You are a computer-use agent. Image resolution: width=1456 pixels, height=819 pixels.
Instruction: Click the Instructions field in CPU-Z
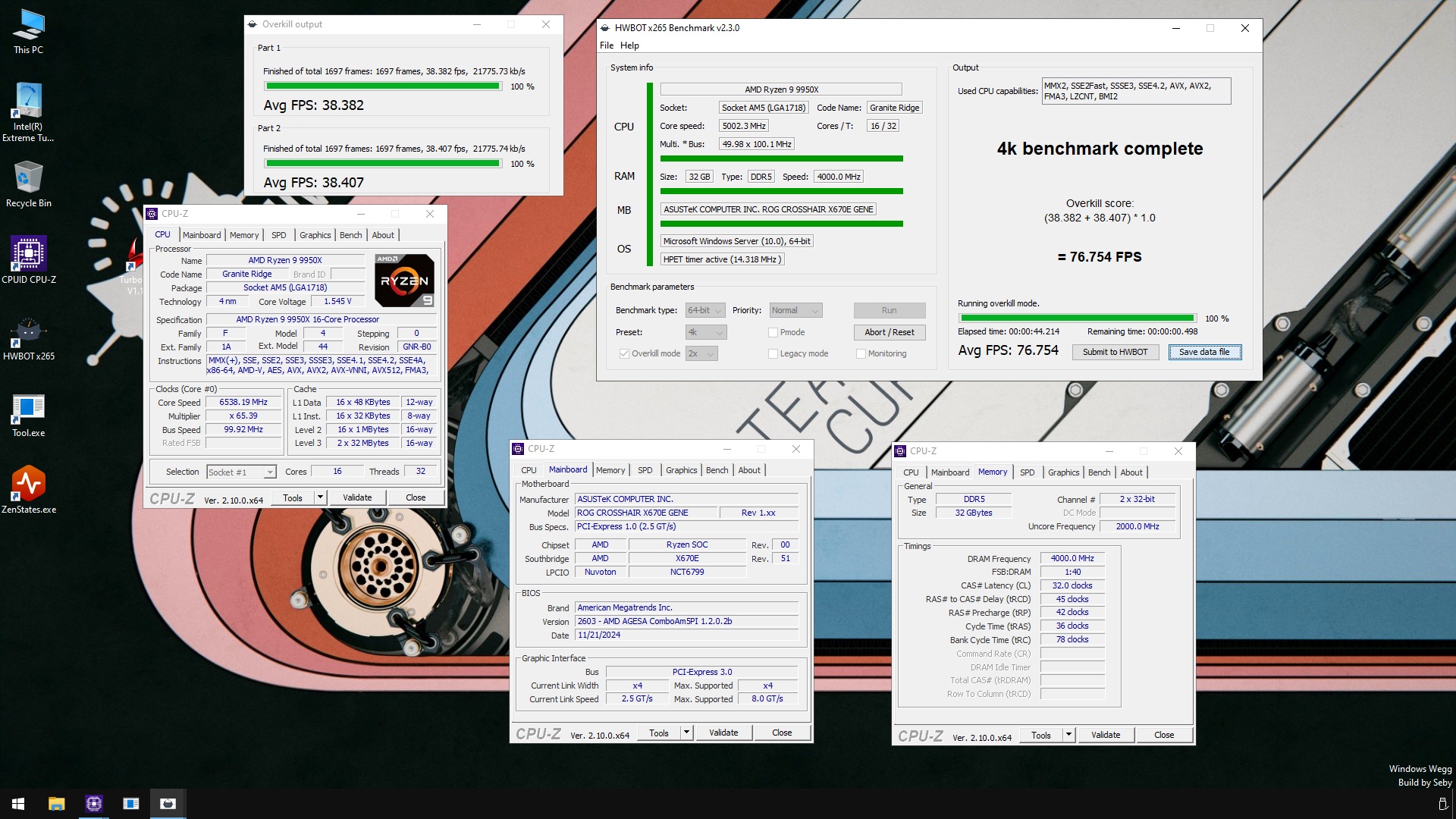tap(323, 366)
